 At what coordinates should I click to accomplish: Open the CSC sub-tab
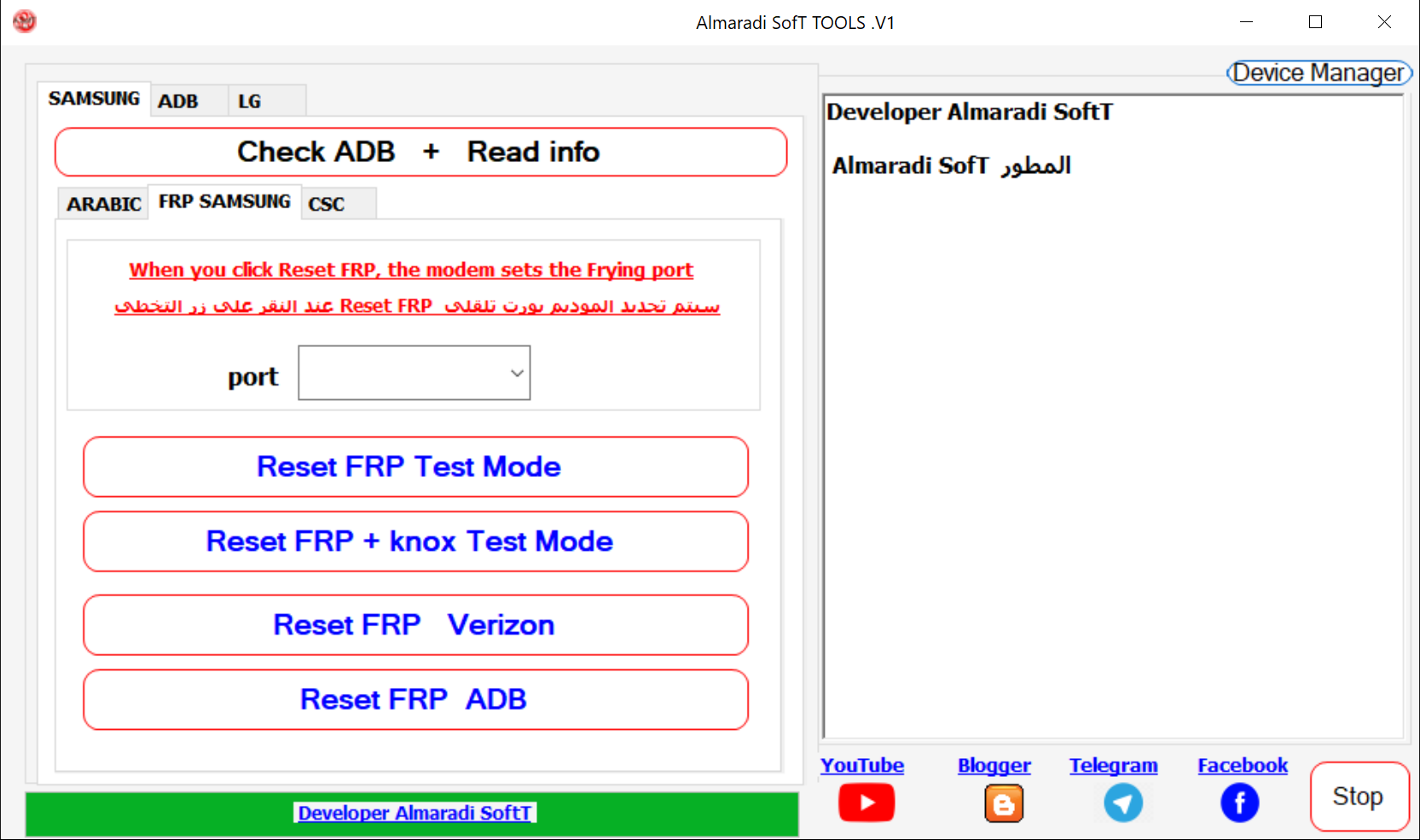click(x=327, y=205)
